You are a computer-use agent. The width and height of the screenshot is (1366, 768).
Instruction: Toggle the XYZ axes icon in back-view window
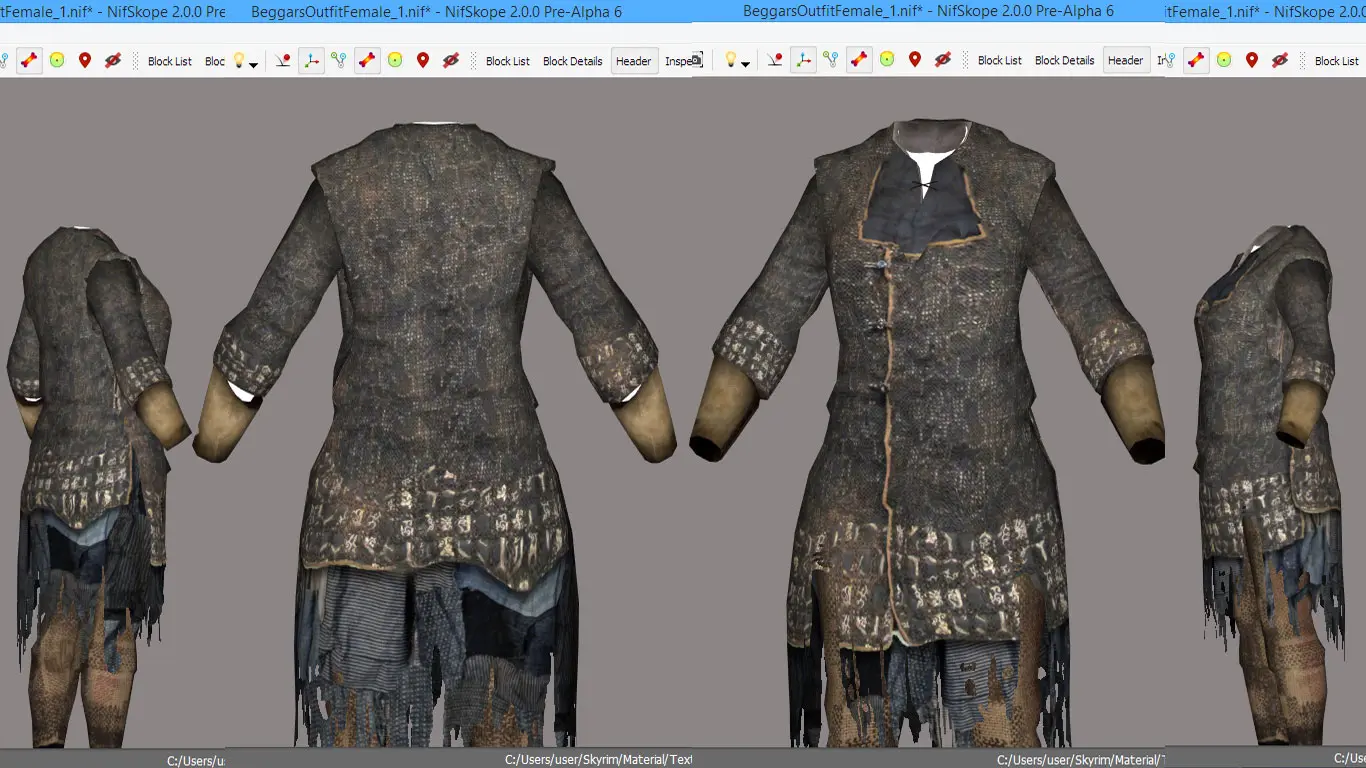[312, 61]
